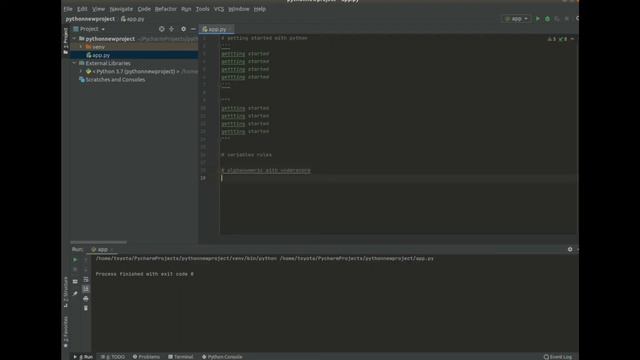Click the Stop icon in Run panel
The height and width of the screenshot is (360, 640).
coord(75,269)
